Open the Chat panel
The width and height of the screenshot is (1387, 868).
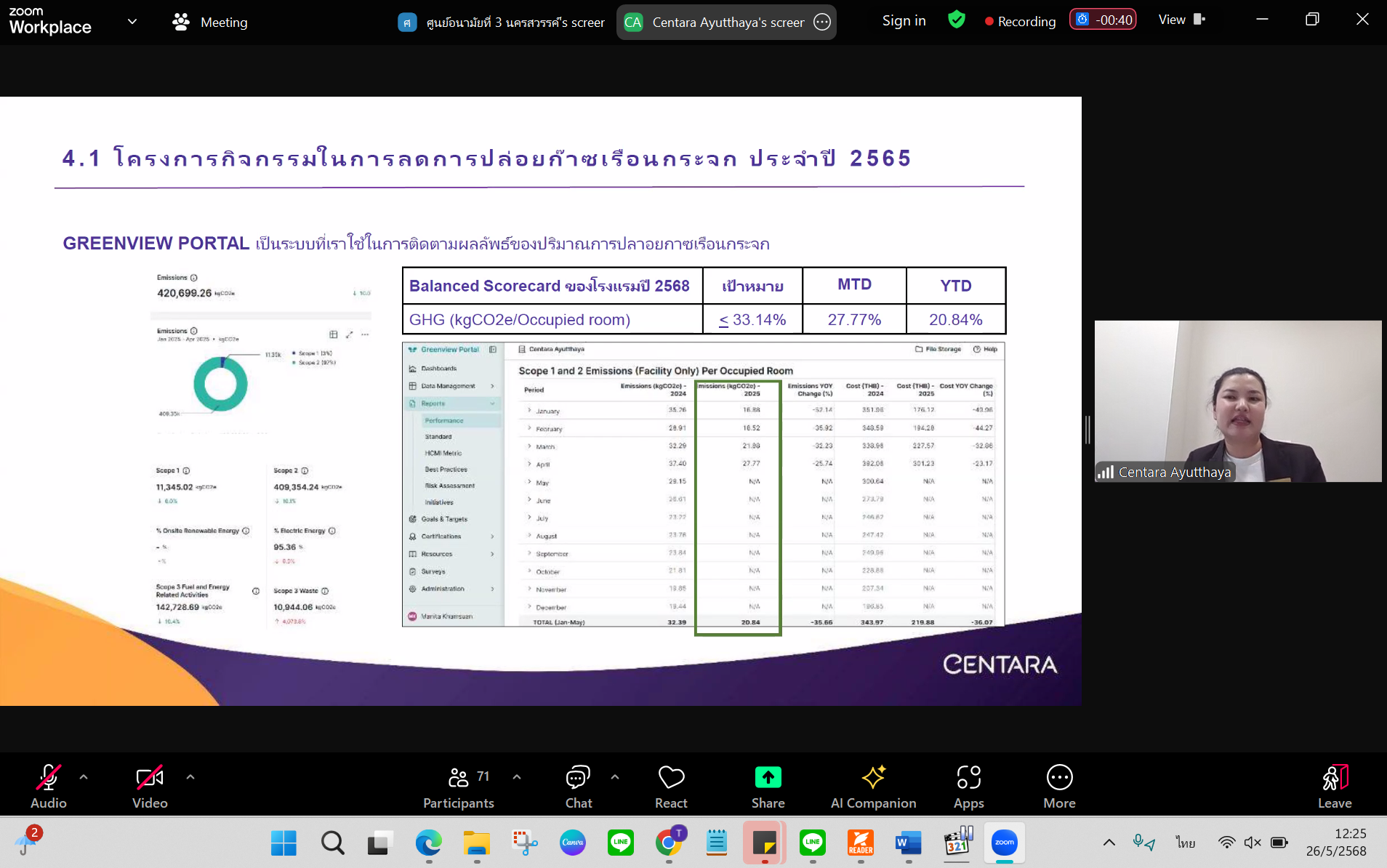coord(579,786)
